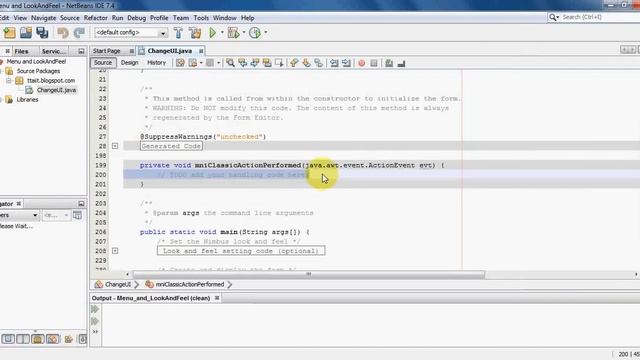Click the editor horizontal scrollbar thumb
This screenshot has height=360, width=640.
tap(309, 274)
